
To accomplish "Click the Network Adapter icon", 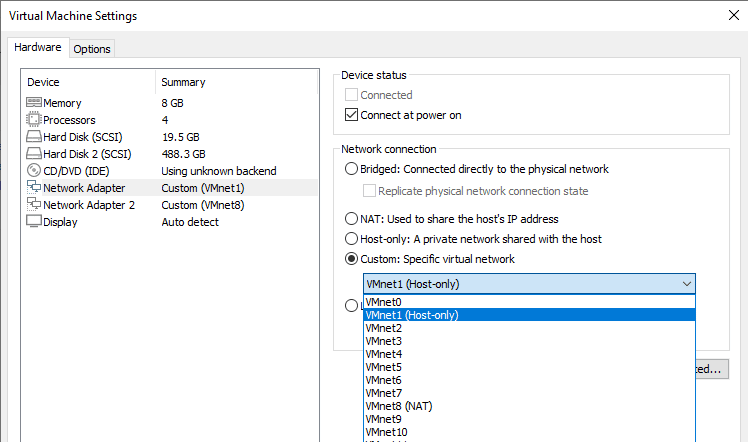I will [x=33, y=188].
